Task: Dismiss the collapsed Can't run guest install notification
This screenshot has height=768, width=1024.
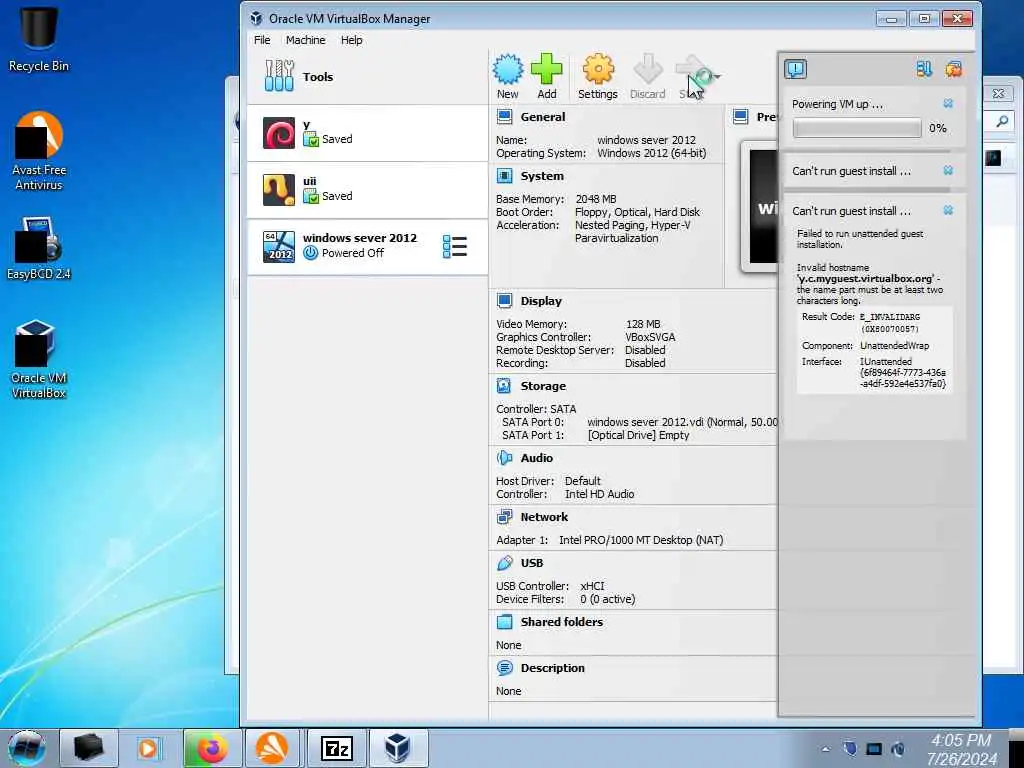Action: [948, 170]
